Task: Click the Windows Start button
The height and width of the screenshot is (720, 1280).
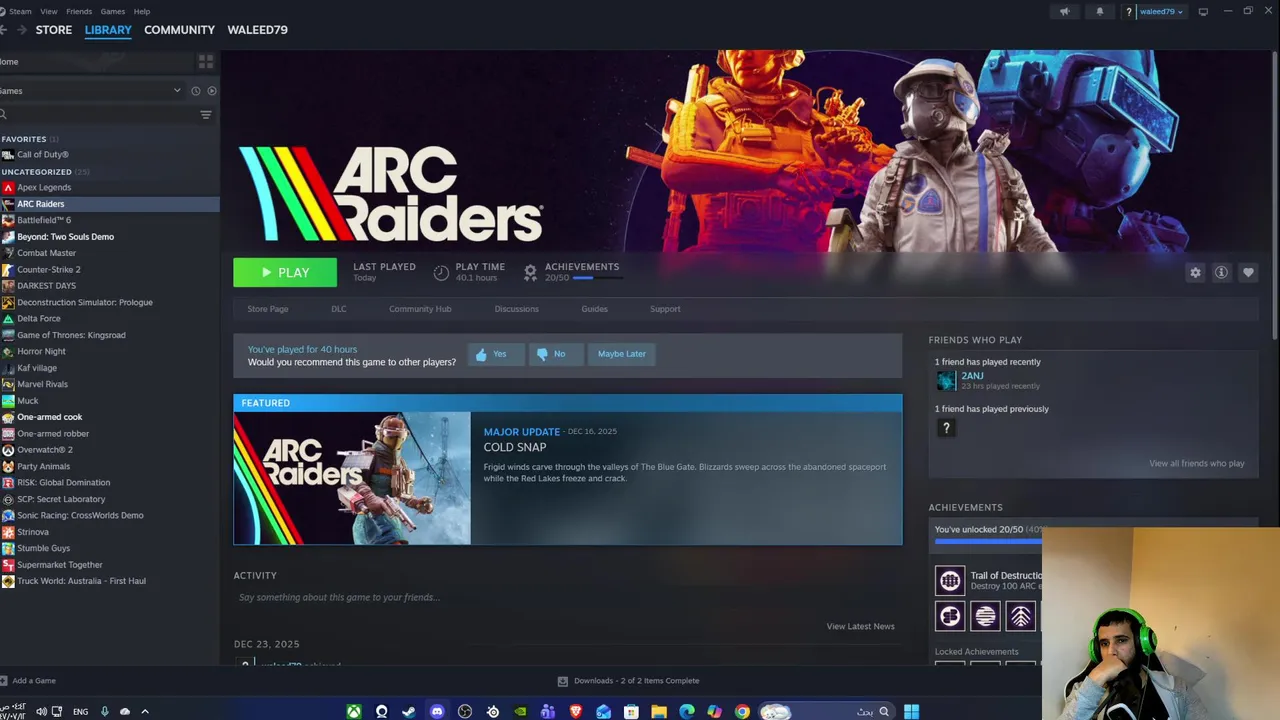Action: point(911,712)
